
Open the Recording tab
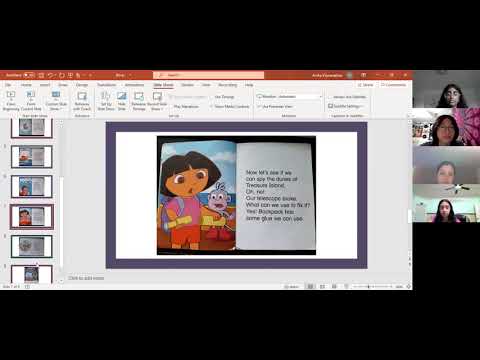(227, 85)
